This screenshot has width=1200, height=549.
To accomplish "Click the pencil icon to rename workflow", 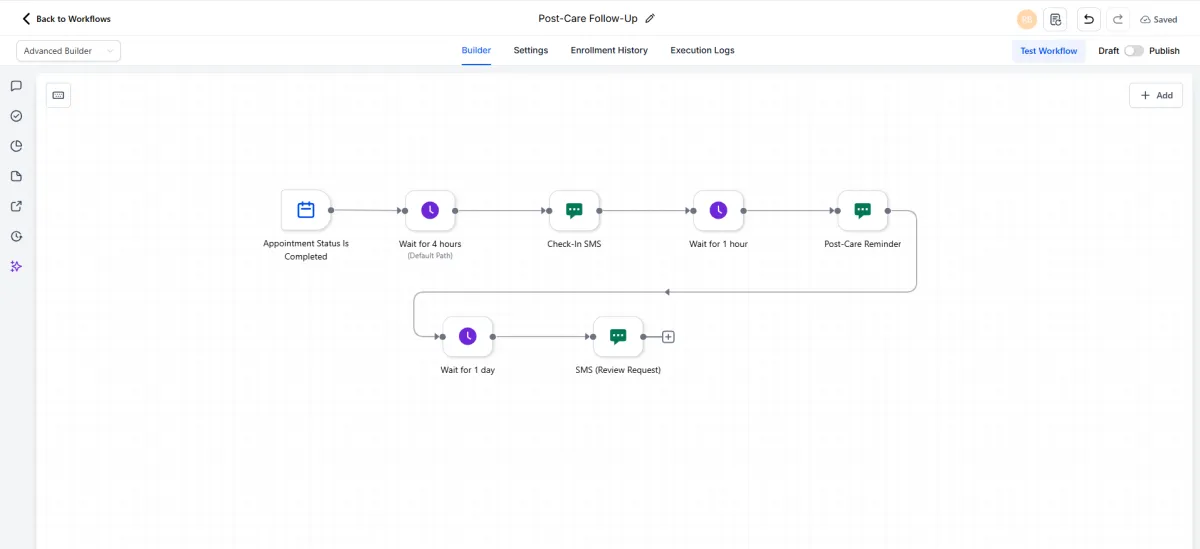I will pyautogui.click(x=650, y=18).
